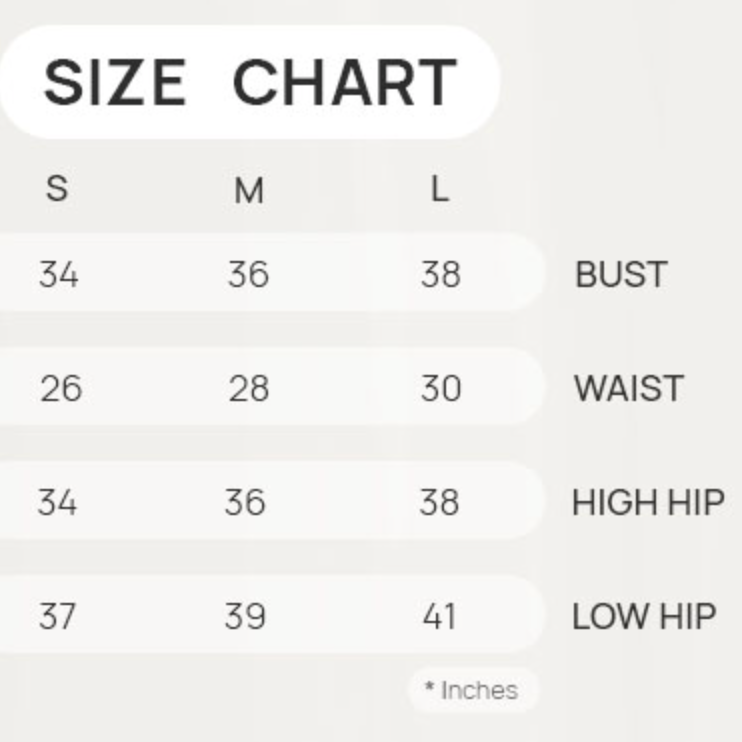The width and height of the screenshot is (742, 742).
Task: Select the M size column header
Action: pos(248,189)
